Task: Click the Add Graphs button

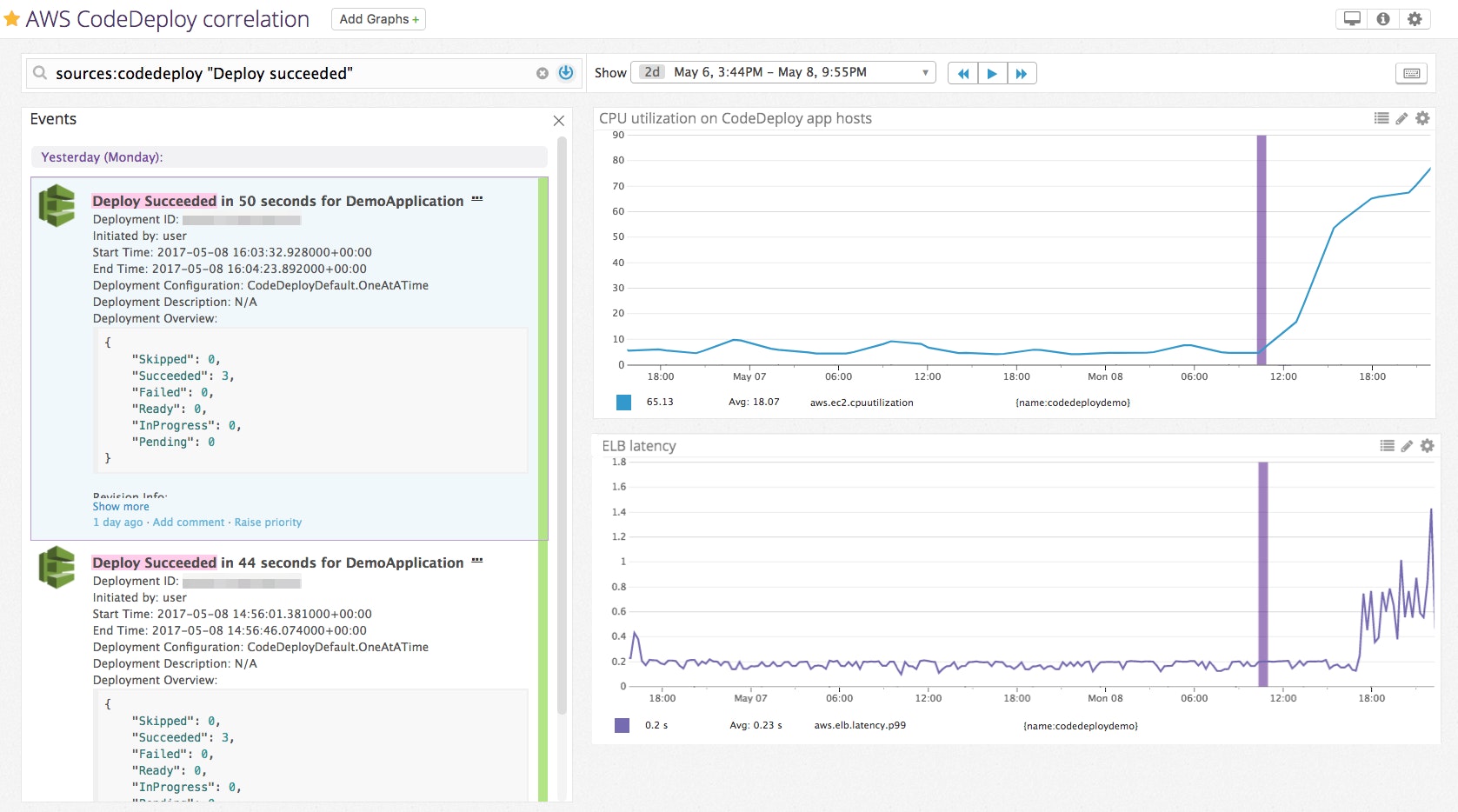Action: (377, 19)
